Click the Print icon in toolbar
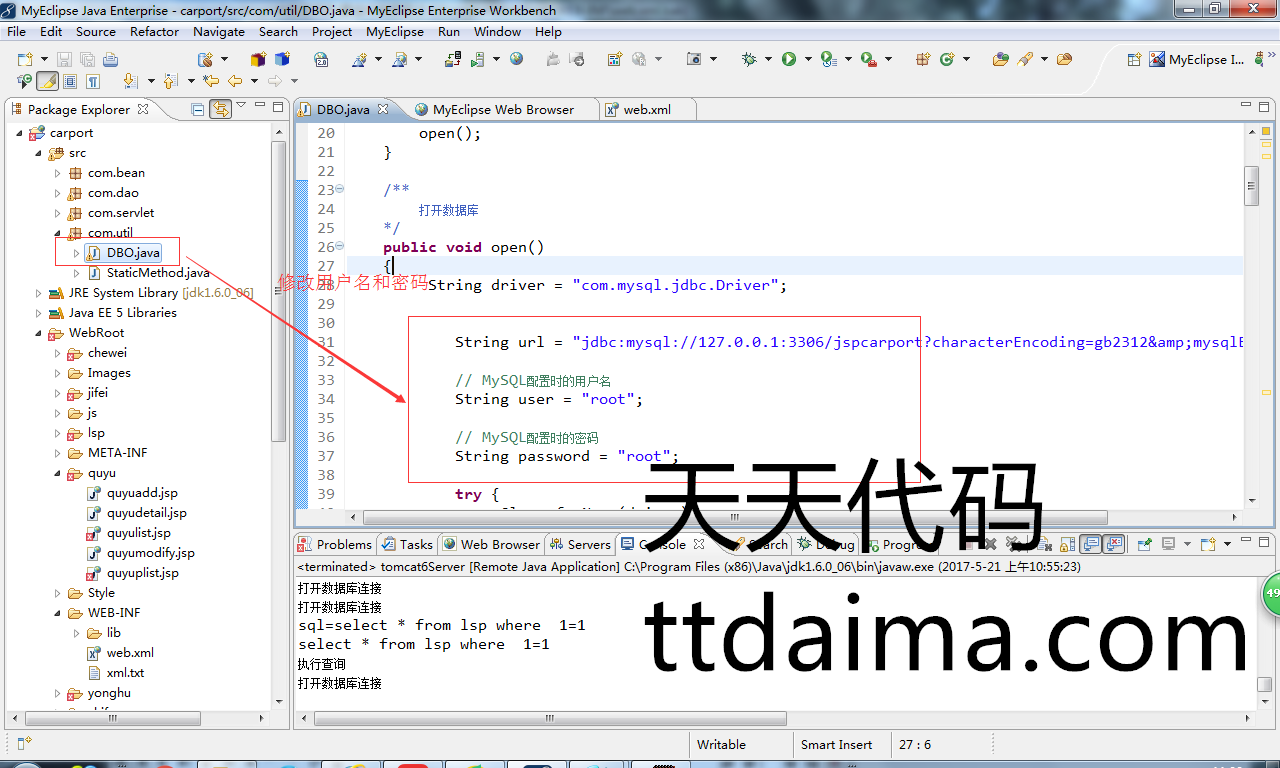This screenshot has width=1280, height=768. tap(110, 59)
